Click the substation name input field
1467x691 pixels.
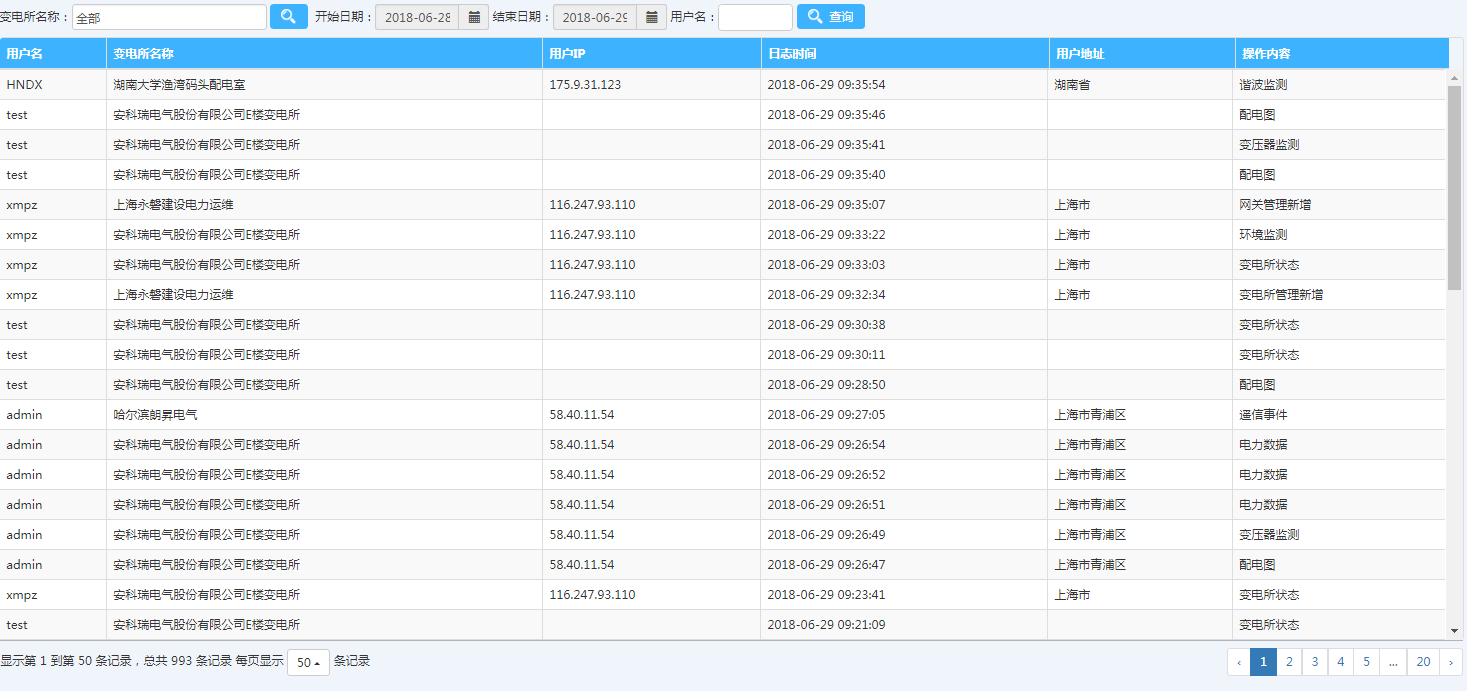point(169,17)
